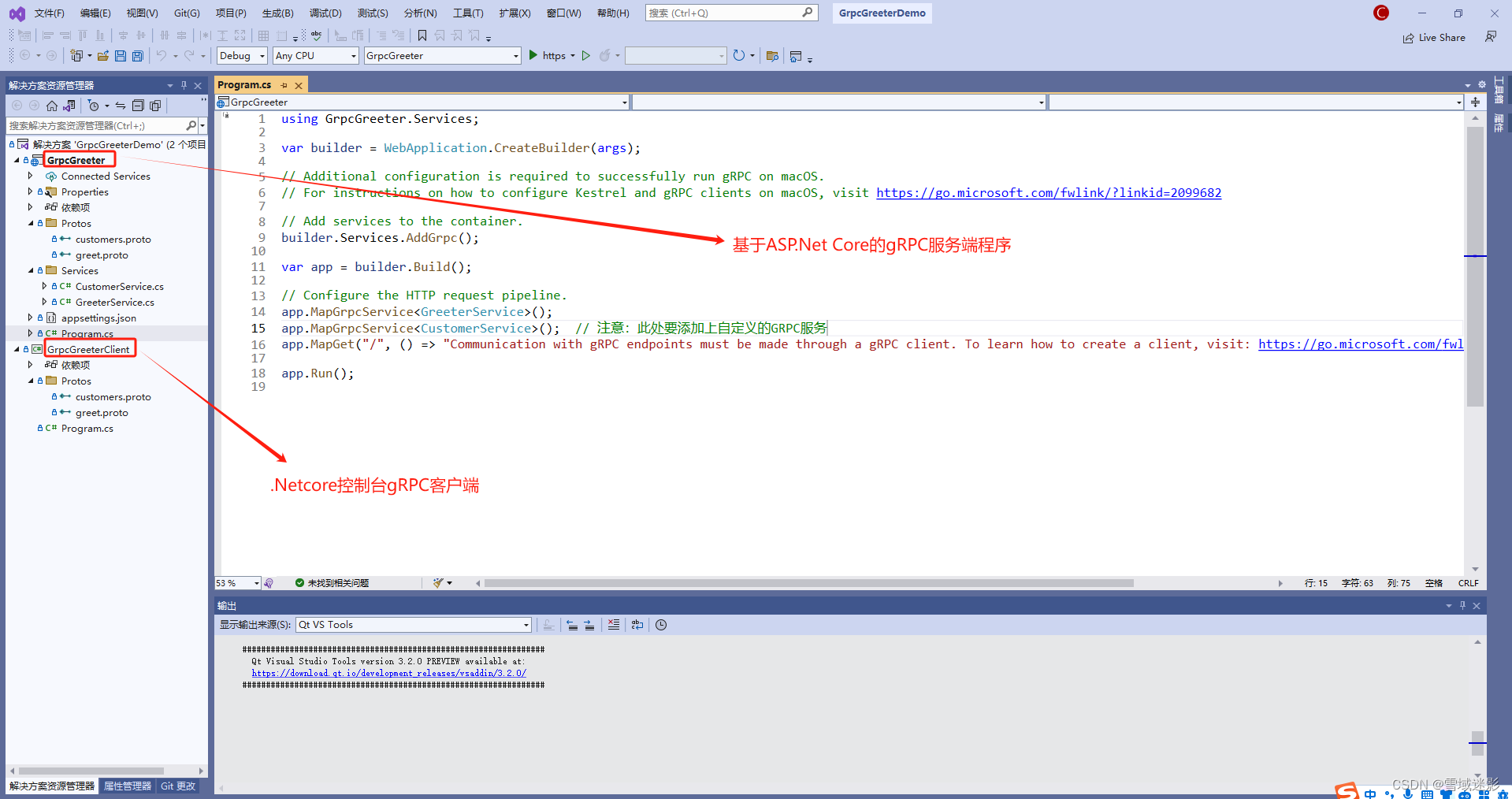
Task: Pin the Solution Explorer panel
Action: [184, 85]
